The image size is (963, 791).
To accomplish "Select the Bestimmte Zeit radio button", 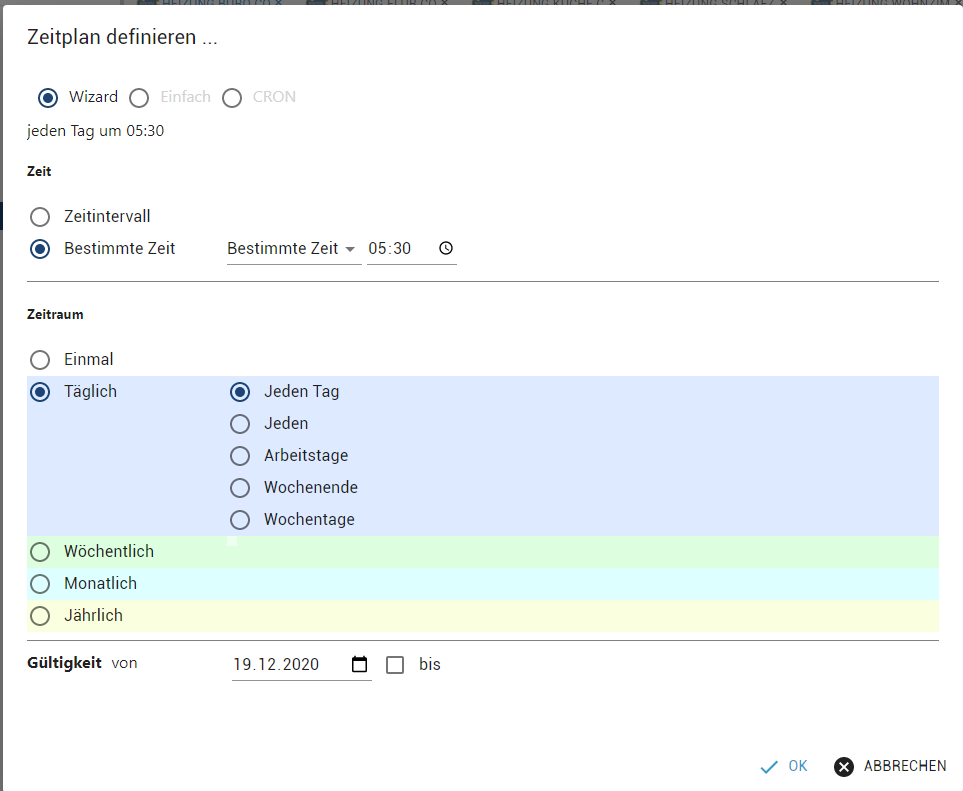I will point(40,249).
